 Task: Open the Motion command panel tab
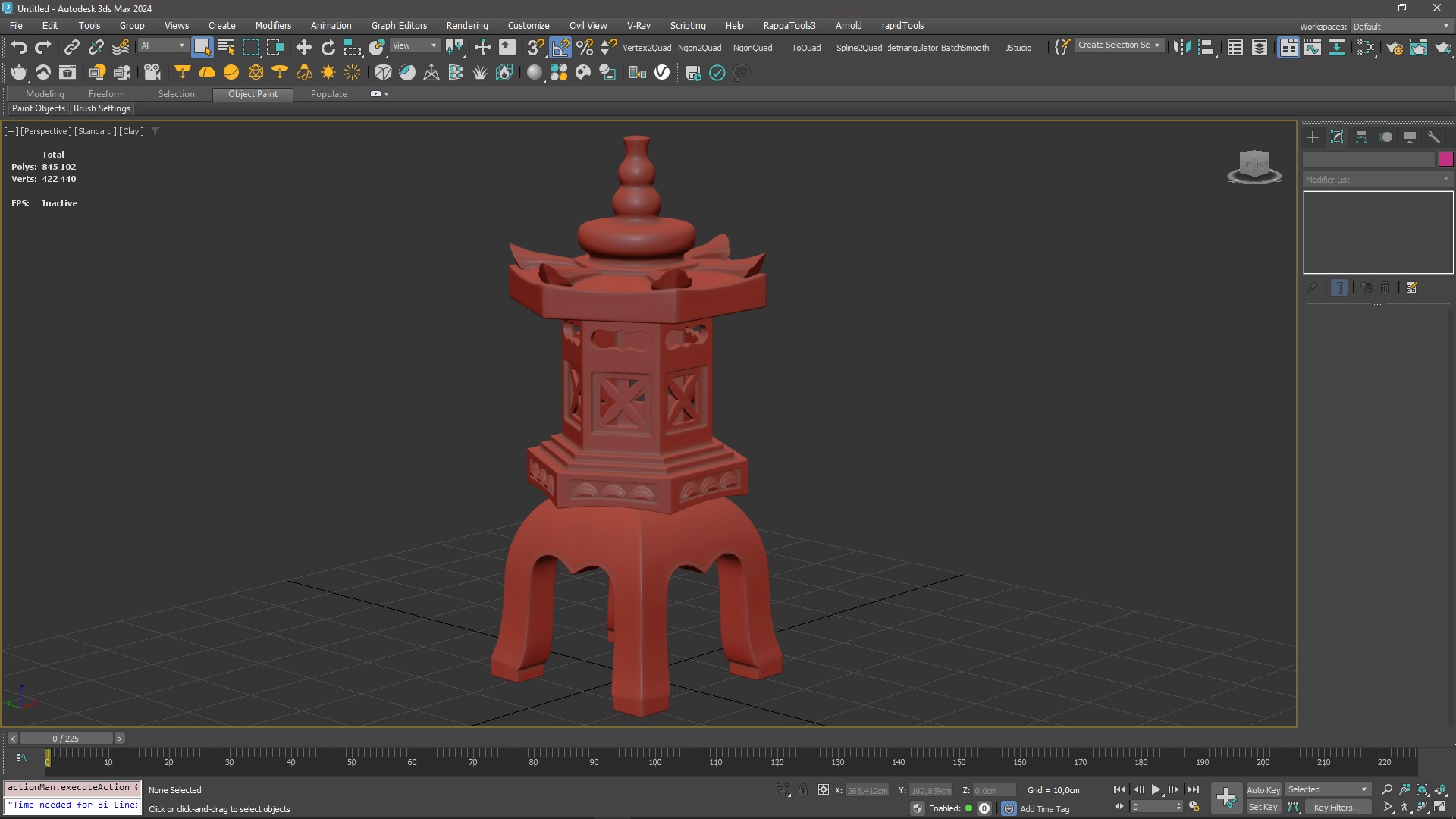coord(1385,137)
